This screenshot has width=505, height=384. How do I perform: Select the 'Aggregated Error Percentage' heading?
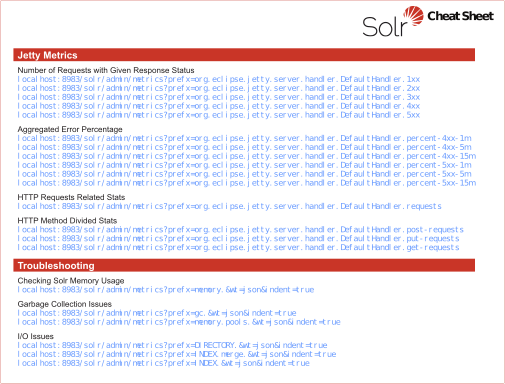70,129
